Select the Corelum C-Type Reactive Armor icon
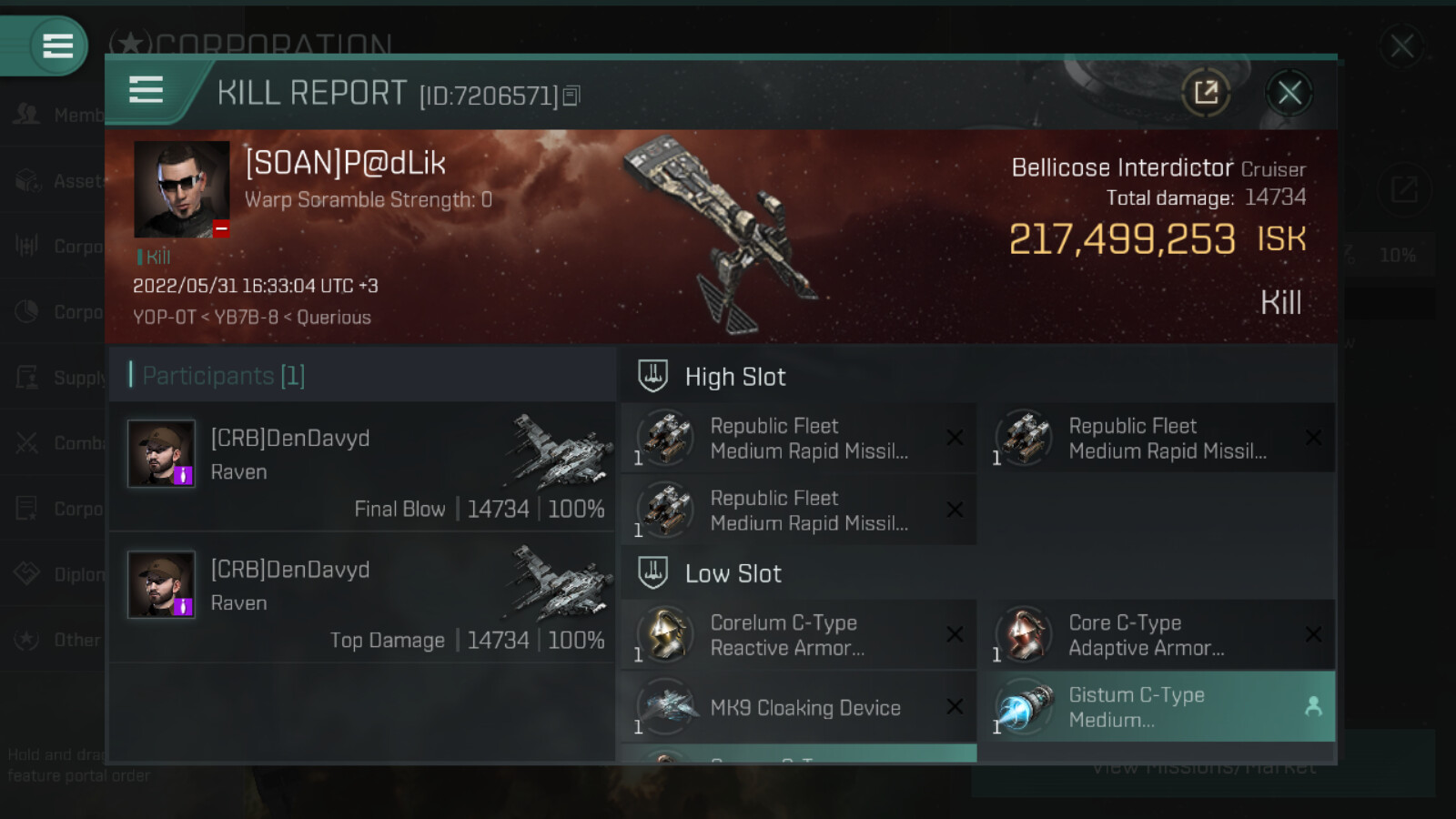 666,634
